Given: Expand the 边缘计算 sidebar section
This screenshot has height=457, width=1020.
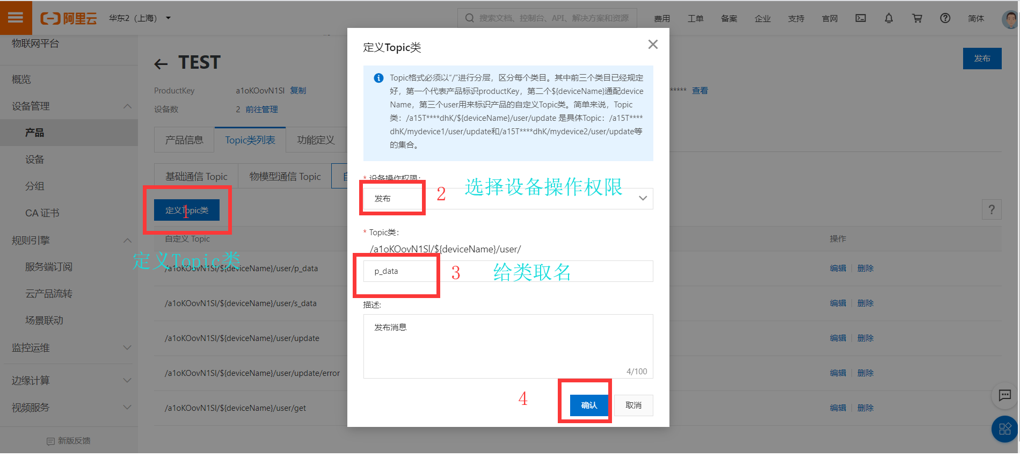Looking at the screenshot, I should pos(128,380).
